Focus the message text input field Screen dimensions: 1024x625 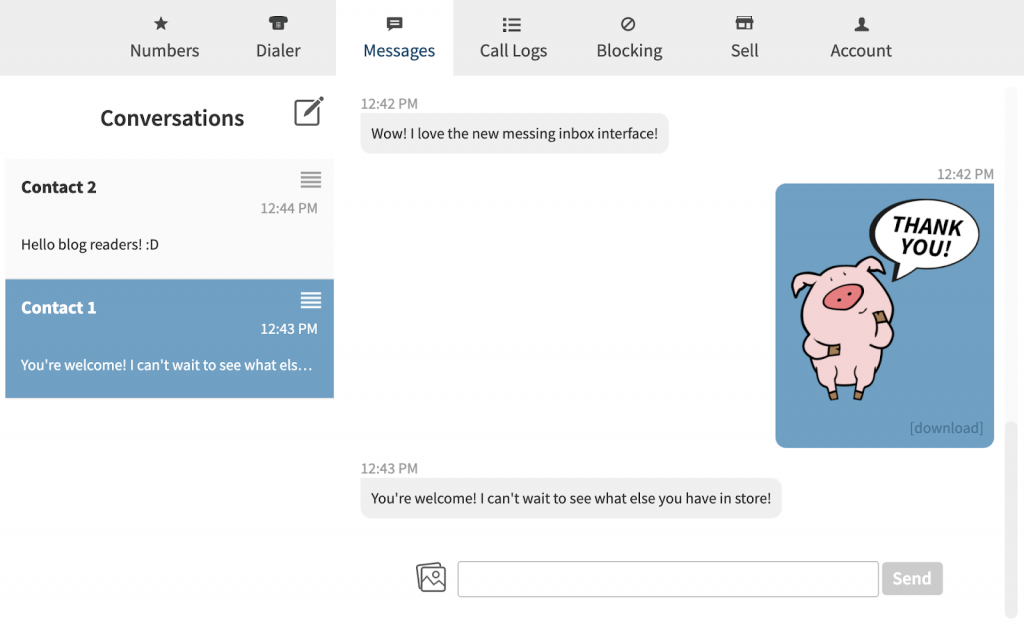click(x=667, y=579)
